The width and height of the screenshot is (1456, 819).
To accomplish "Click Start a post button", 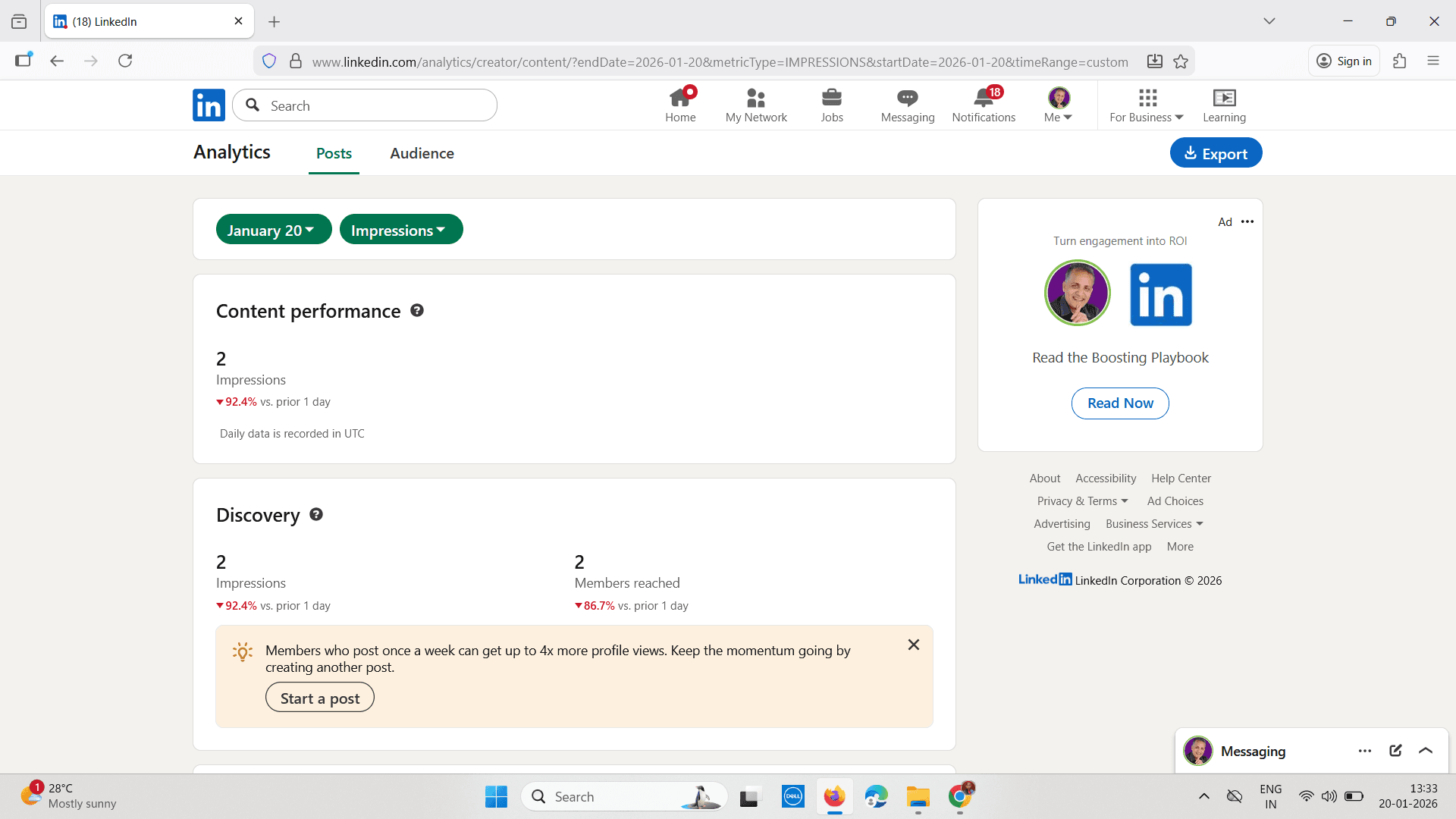I will pyautogui.click(x=320, y=698).
